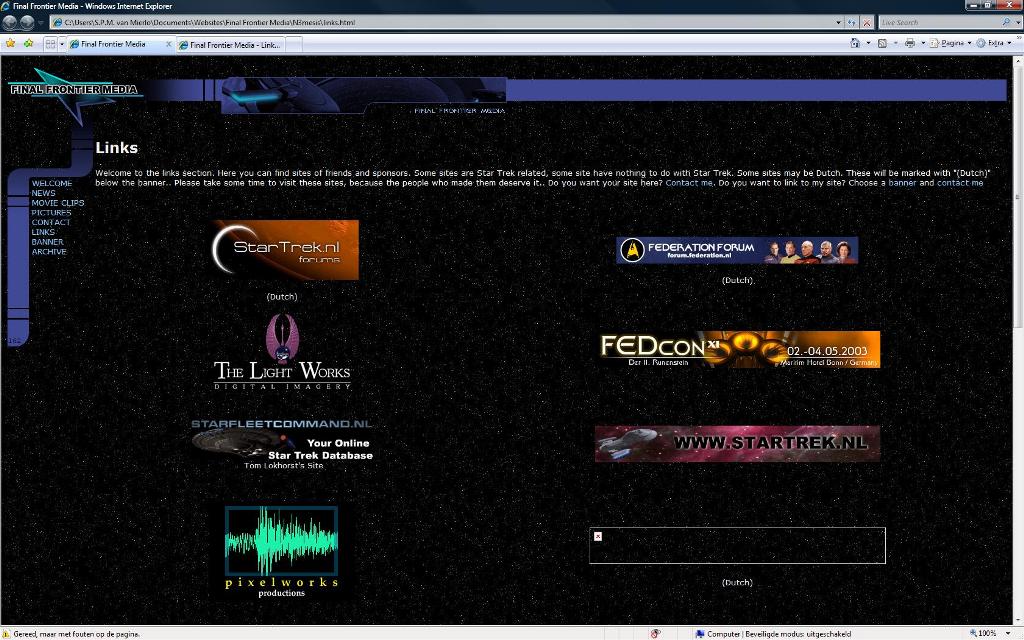The height and width of the screenshot is (640, 1024).
Task: Click the vertical scrollbar thumb
Action: (1018, 197)
